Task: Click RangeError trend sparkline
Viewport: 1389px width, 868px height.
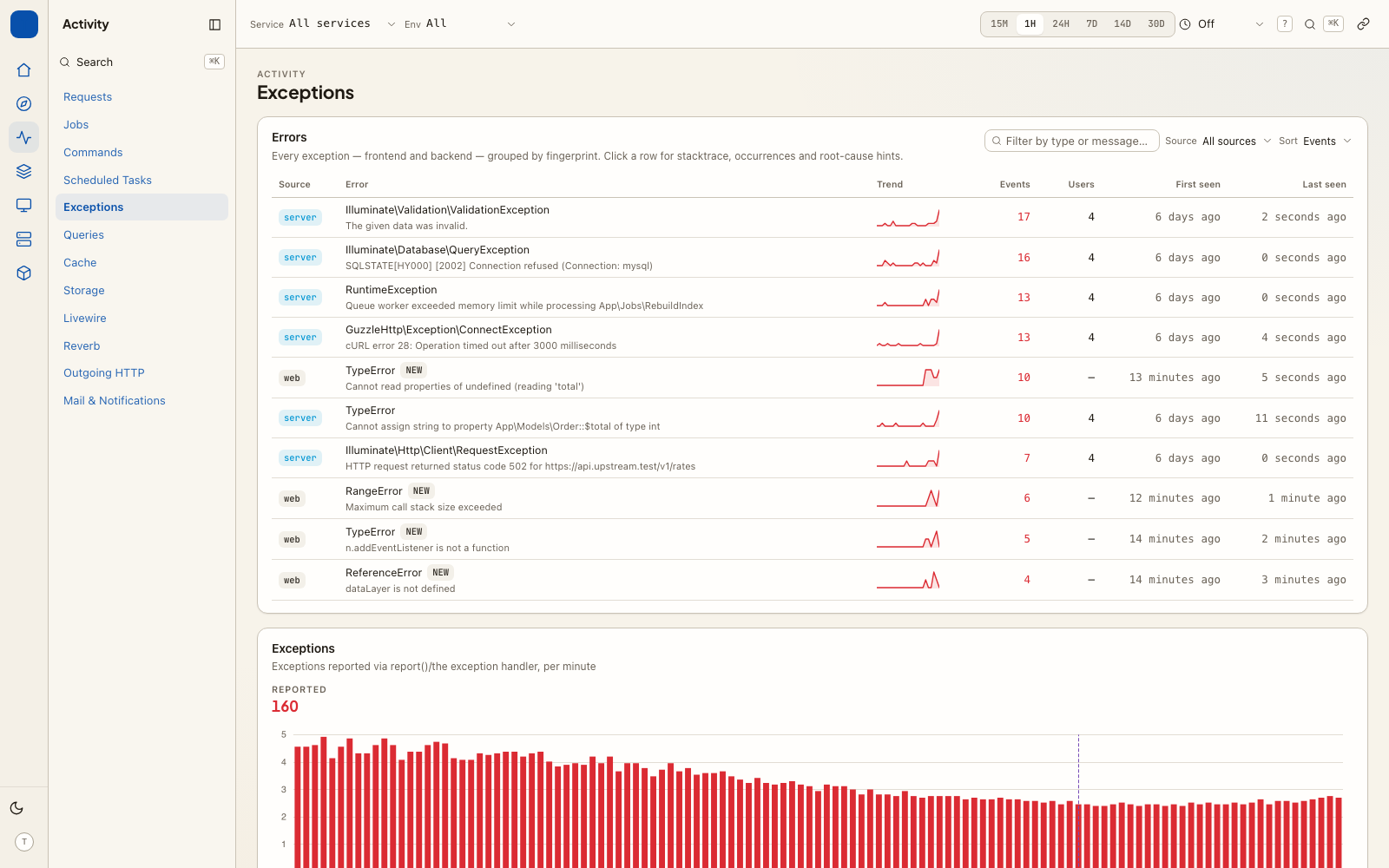Action: pos(908,498)
